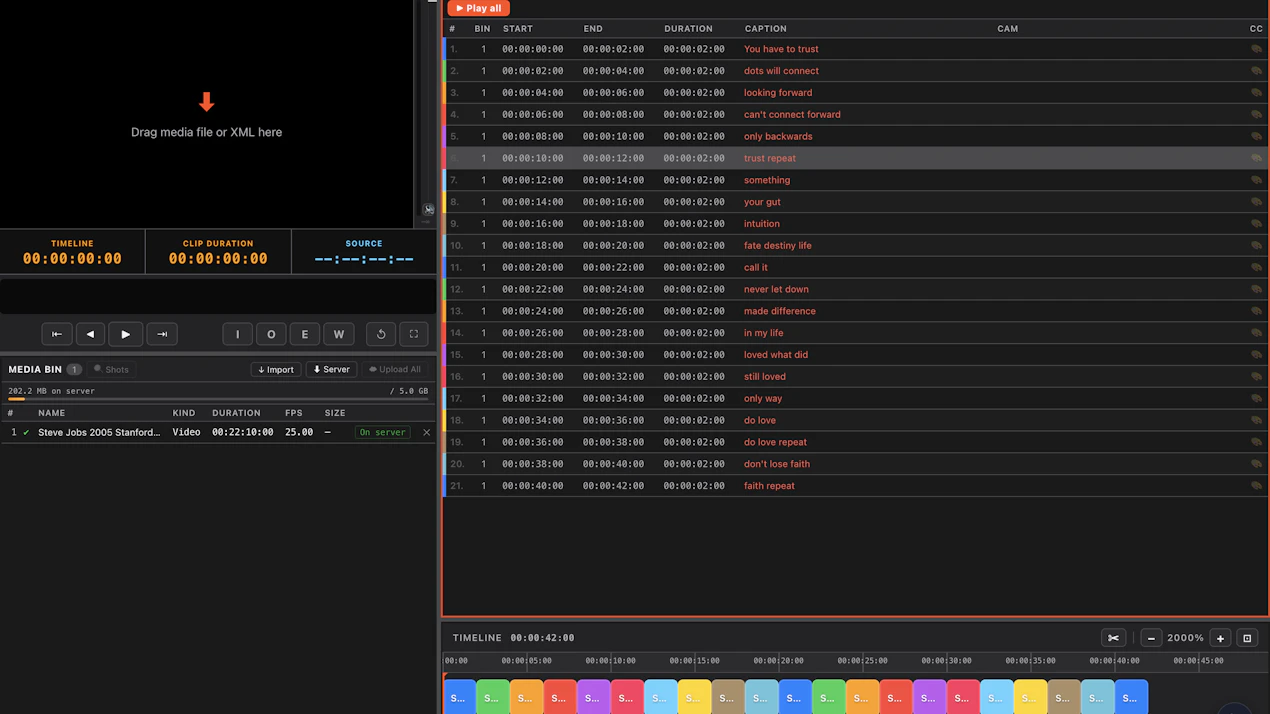The height and width of the screenshot is (714, 1270).
Task: Zoom out the timeline with minus button
Action: 1151,638
